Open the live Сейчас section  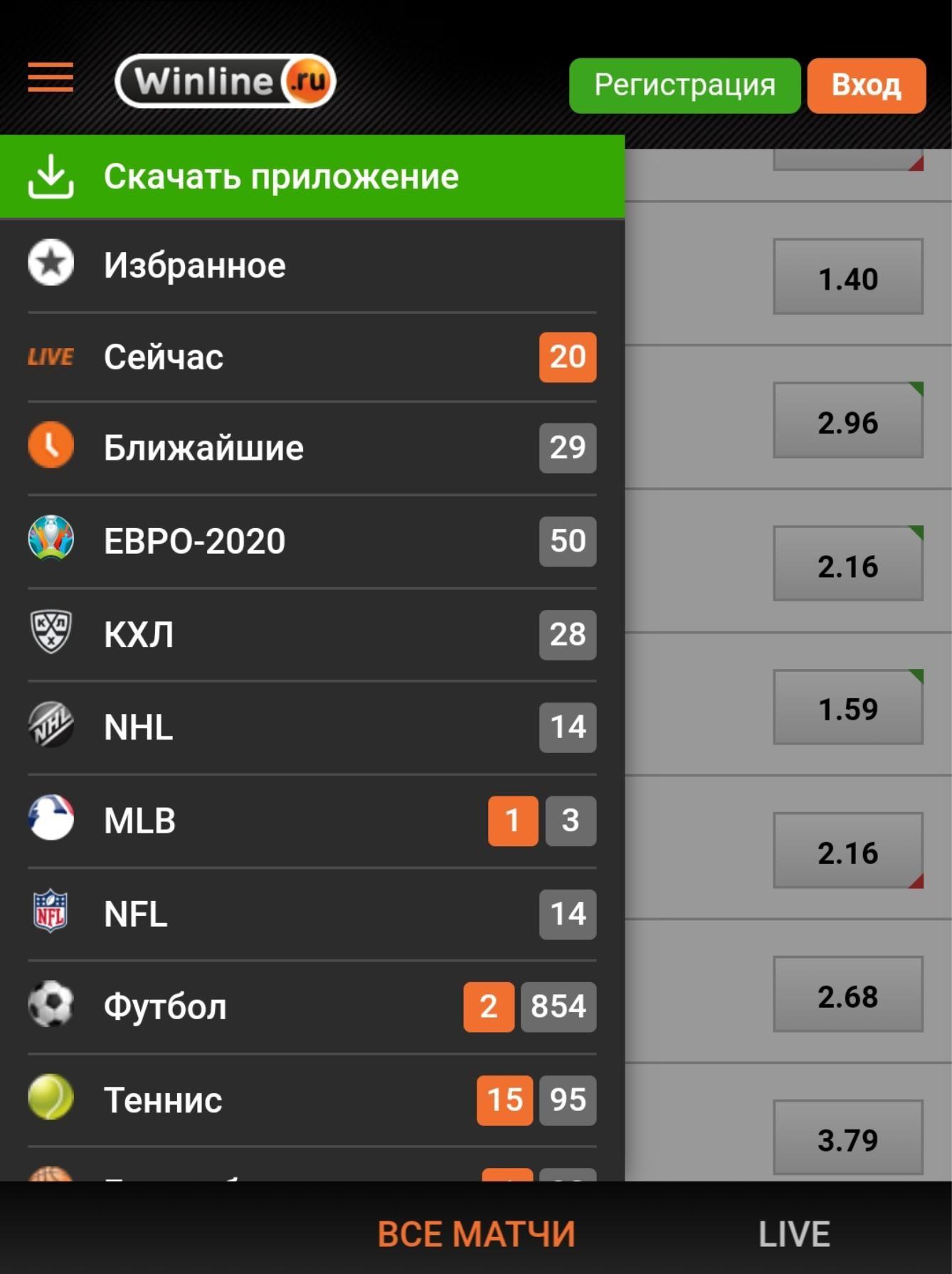pos(164,357)
